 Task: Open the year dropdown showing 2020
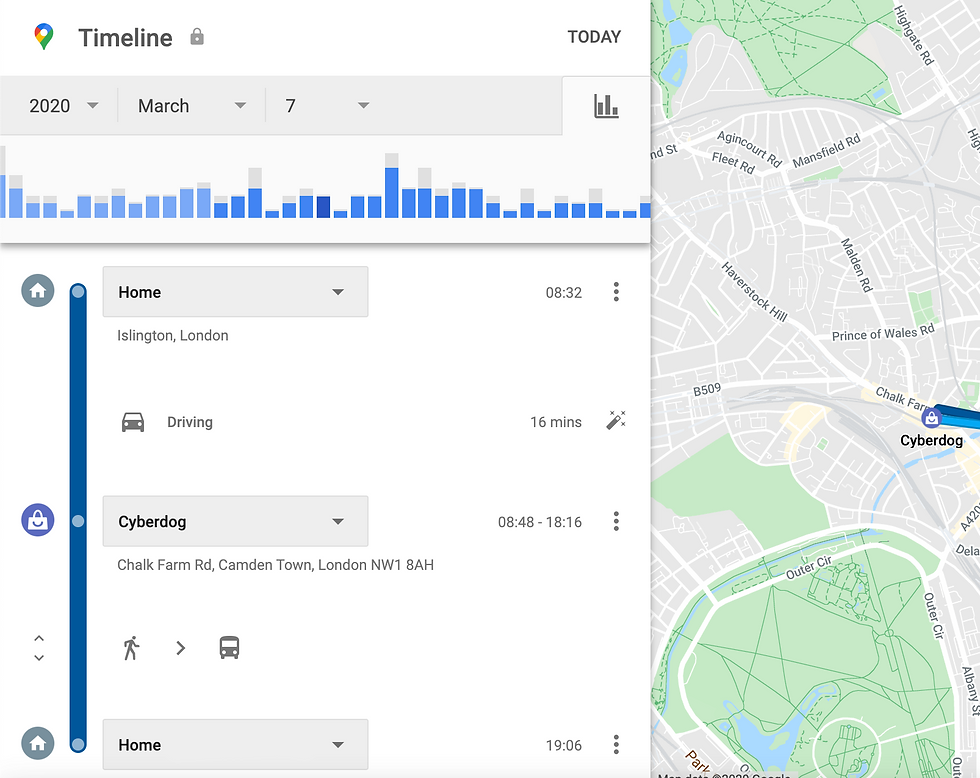(x=64, y=106)
